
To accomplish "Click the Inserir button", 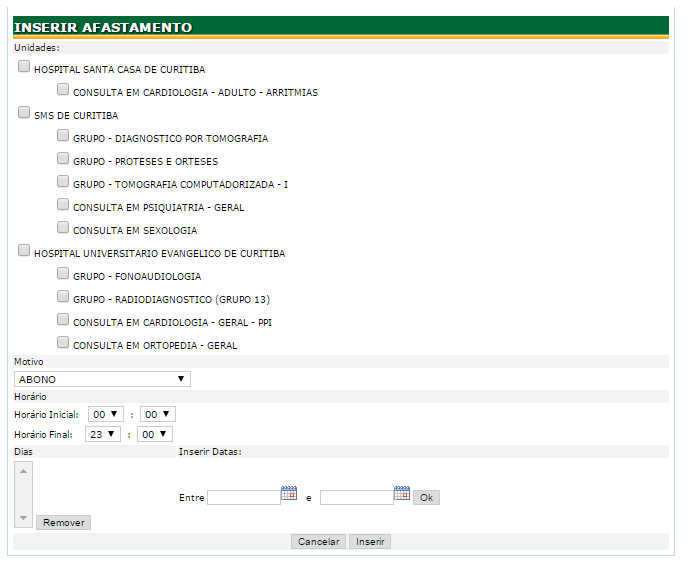I will coord(370,542).
